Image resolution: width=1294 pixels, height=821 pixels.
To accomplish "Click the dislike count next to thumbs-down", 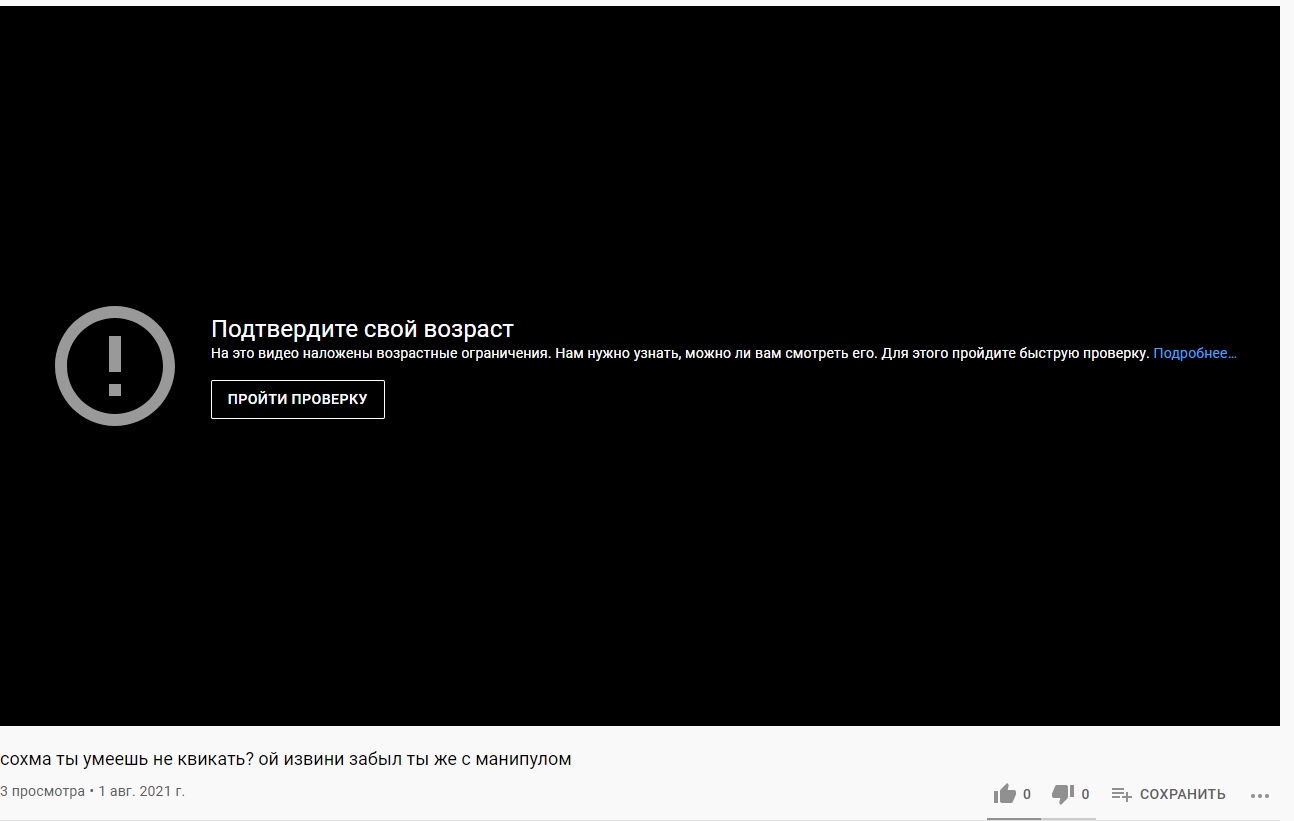I will [x=1085, y=794].
